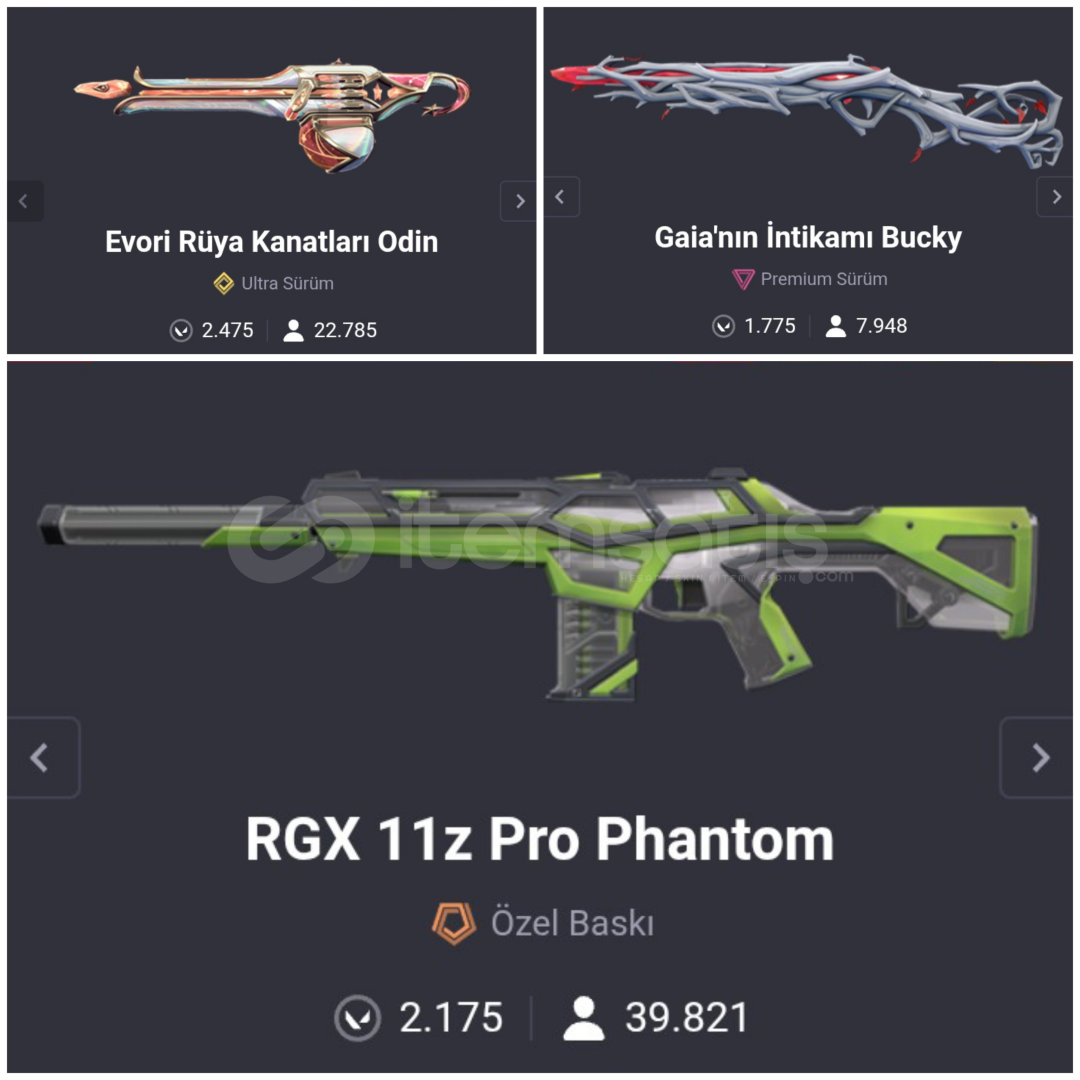Click the person icon beside 22.785
The height and width of the screenshot is (1080, 1080).
click(293, 331)
